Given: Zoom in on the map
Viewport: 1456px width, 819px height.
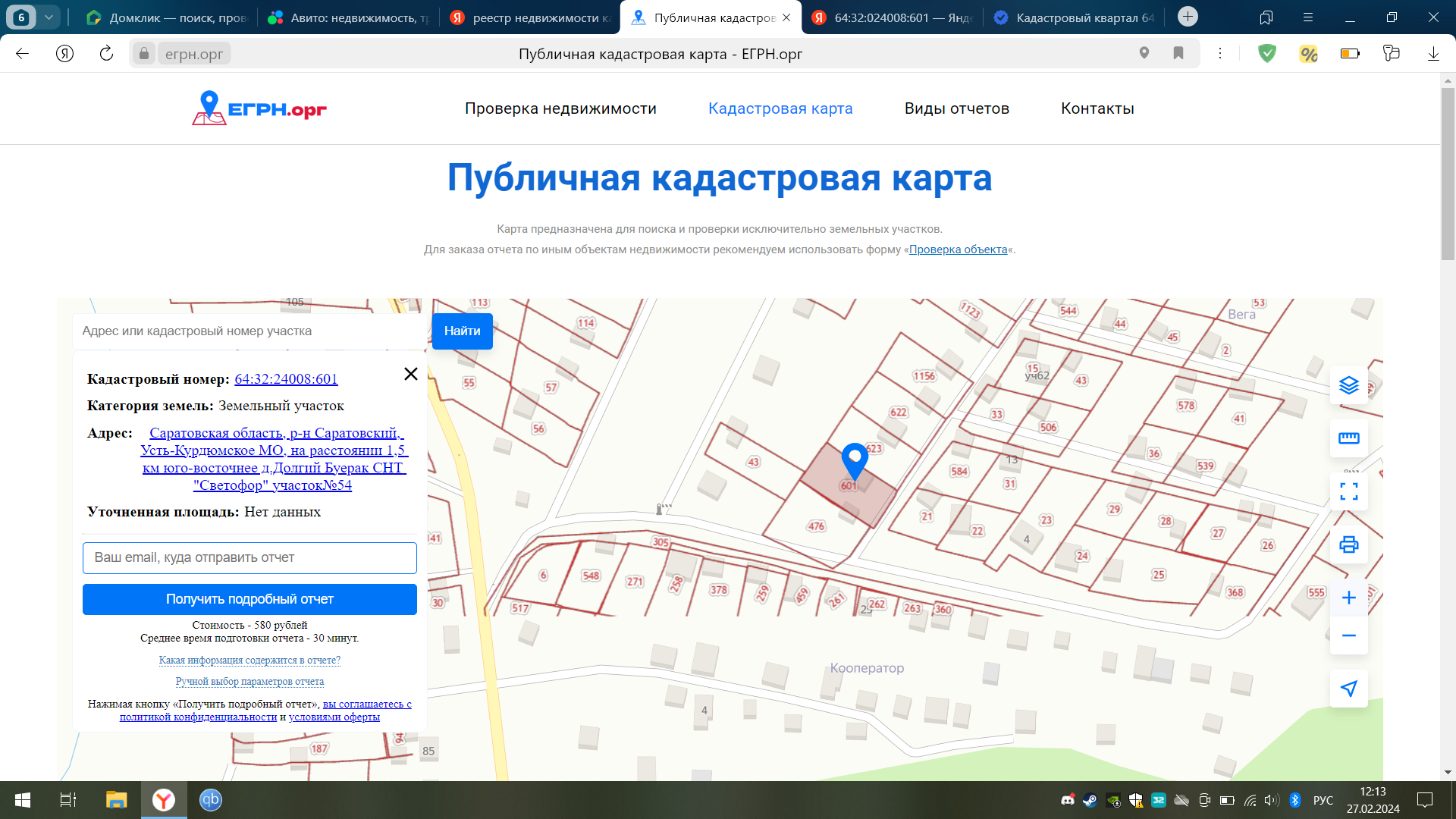Looking at the screenshot, I should click(1348, 598).
